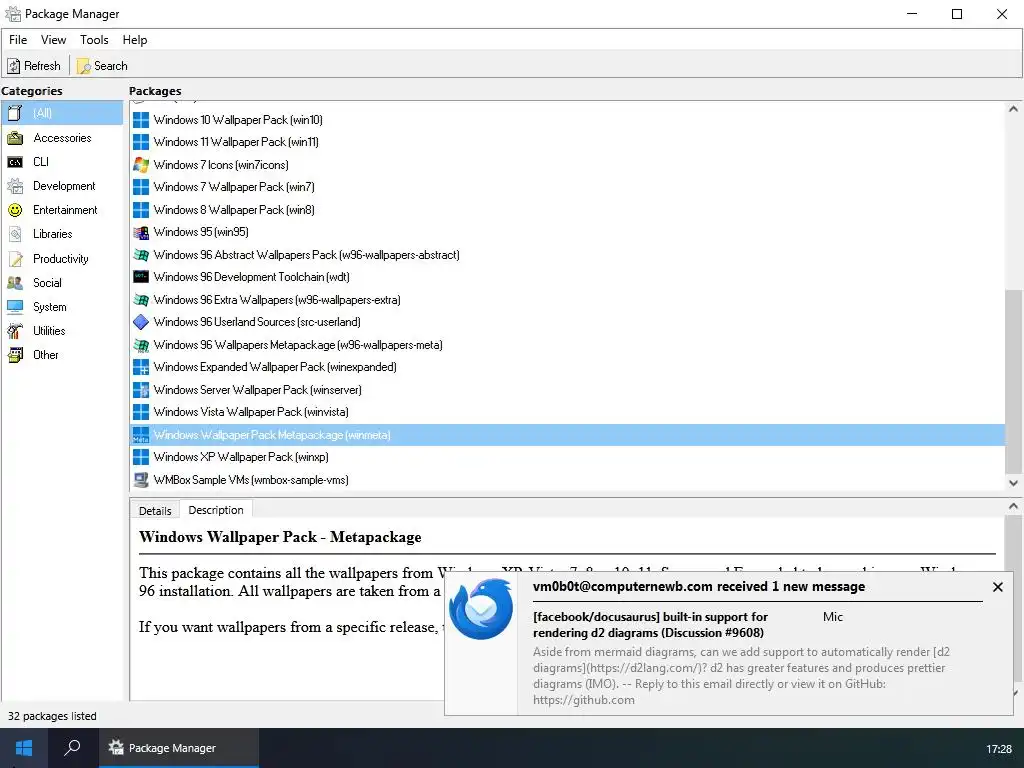The image size is (1024, 768).
Task: Open the File menu
Action: [x=18, y=40]
